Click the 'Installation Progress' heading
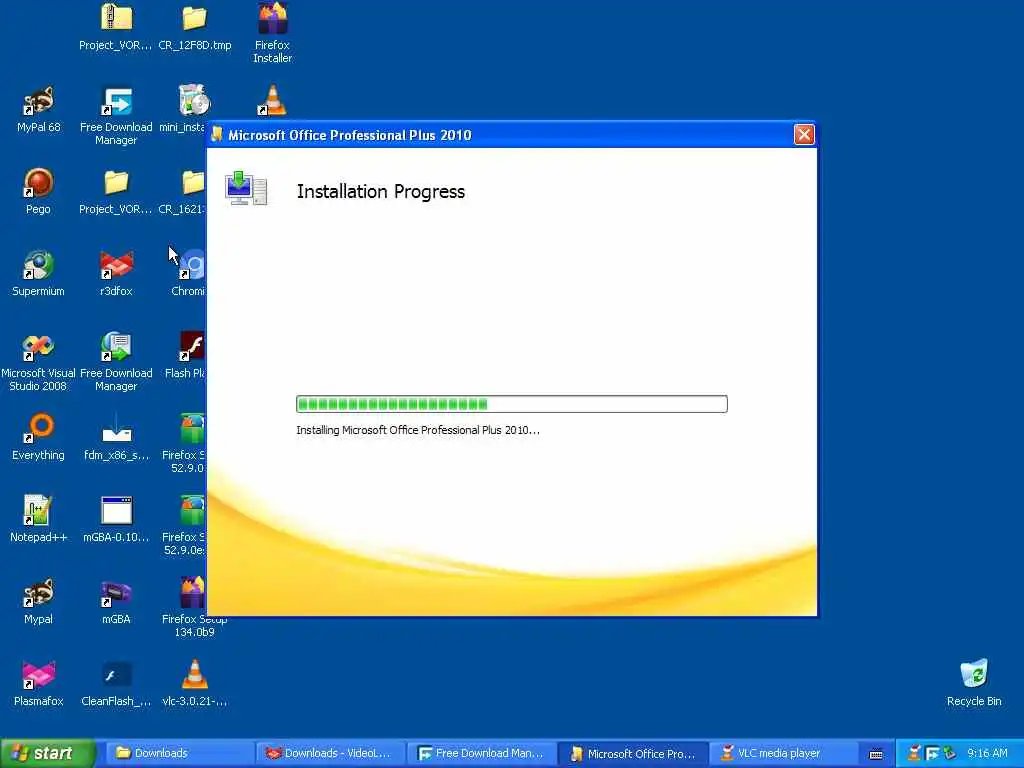This screenshot has height=768, width=1024. tap(381, 191)
